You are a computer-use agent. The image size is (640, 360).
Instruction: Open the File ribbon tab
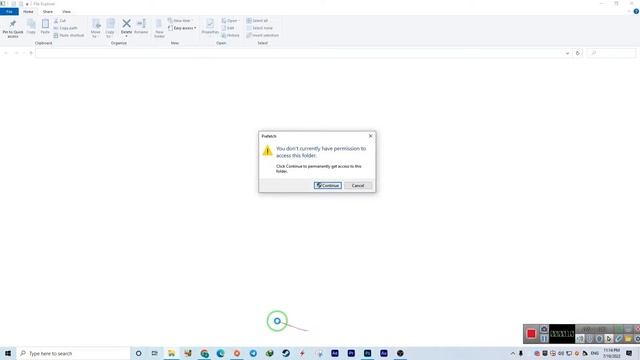click(x=9, y=11)
